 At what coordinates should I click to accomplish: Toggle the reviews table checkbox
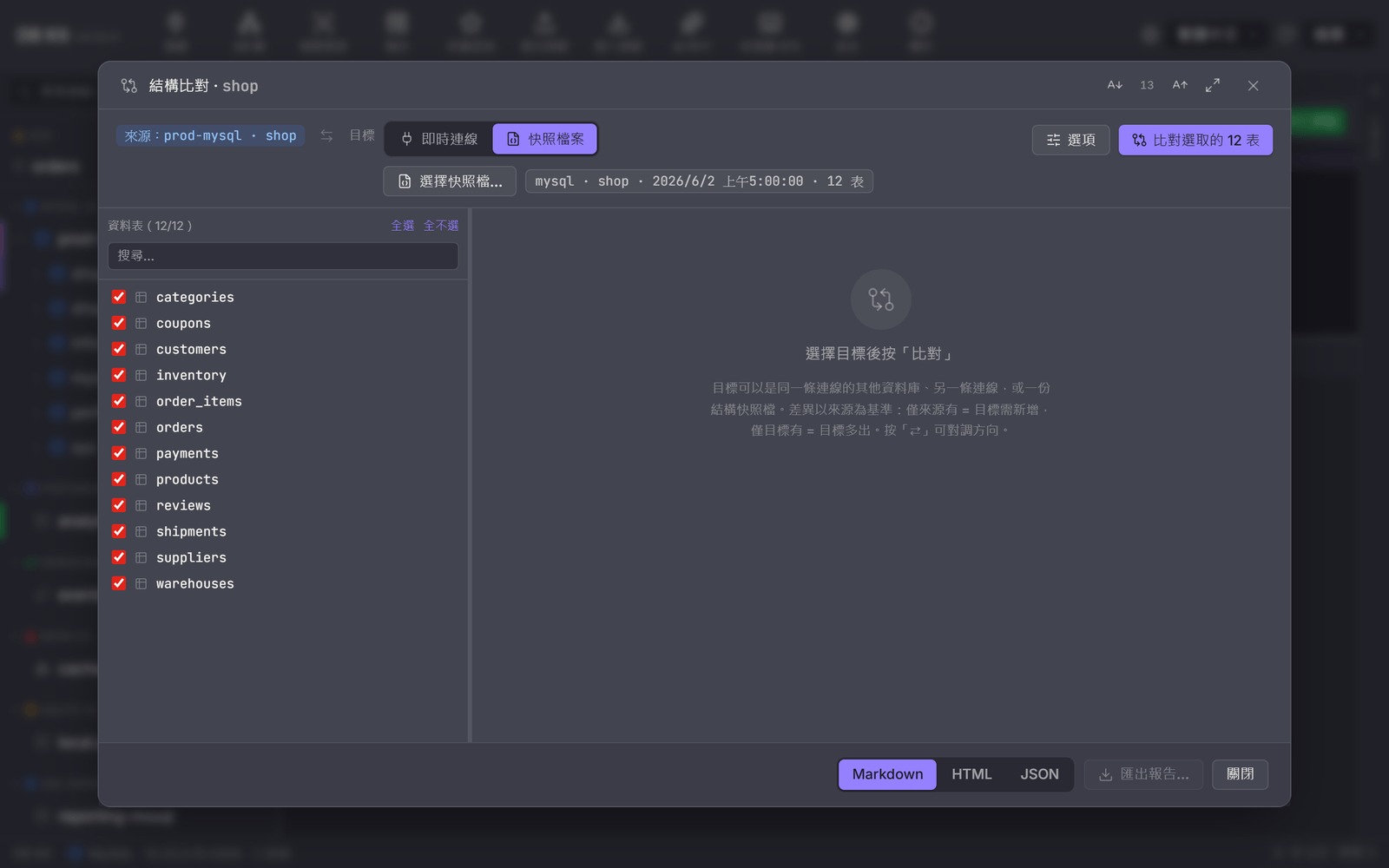point(119,505)
